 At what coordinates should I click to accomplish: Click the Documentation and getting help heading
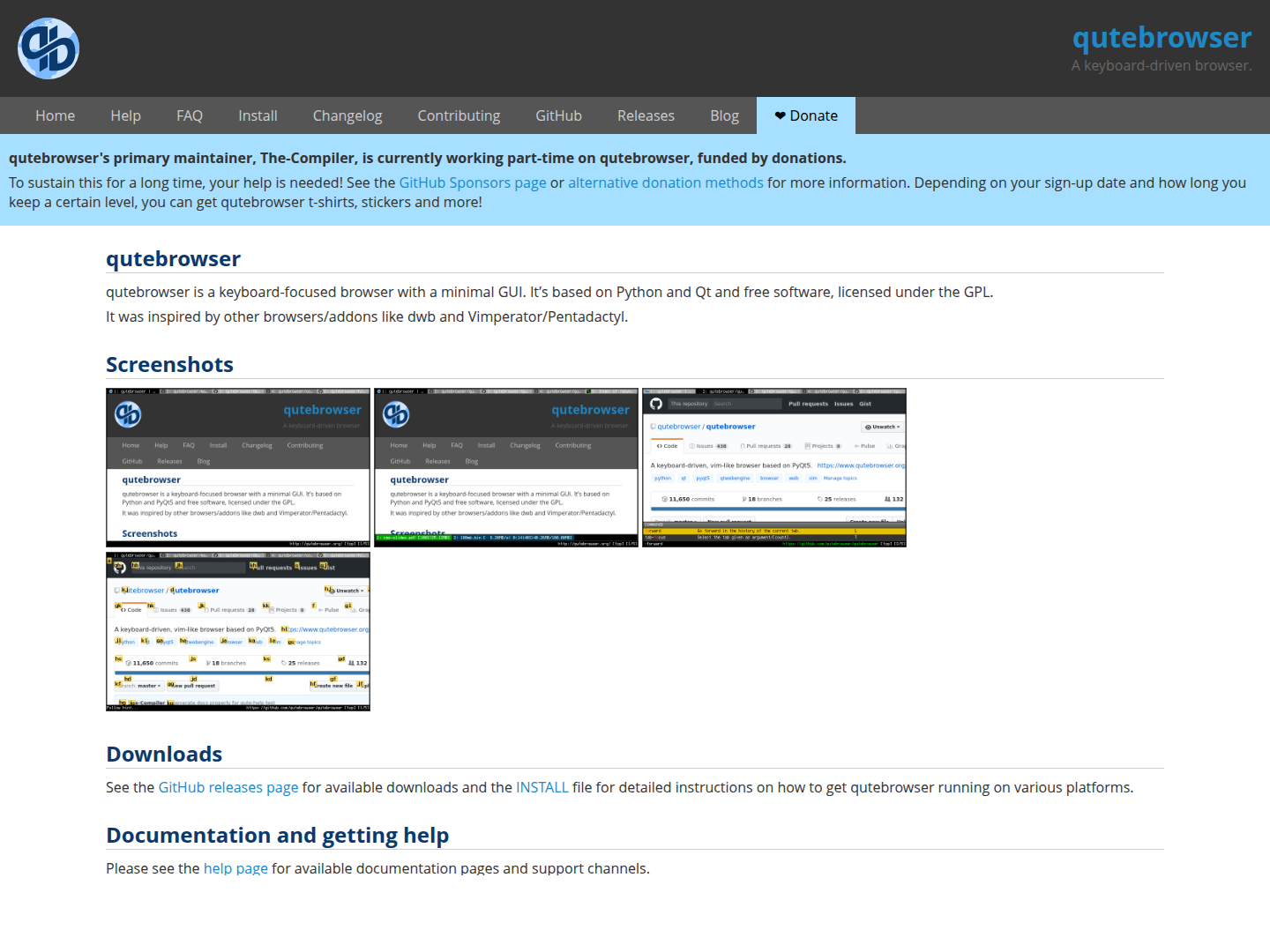278,836
